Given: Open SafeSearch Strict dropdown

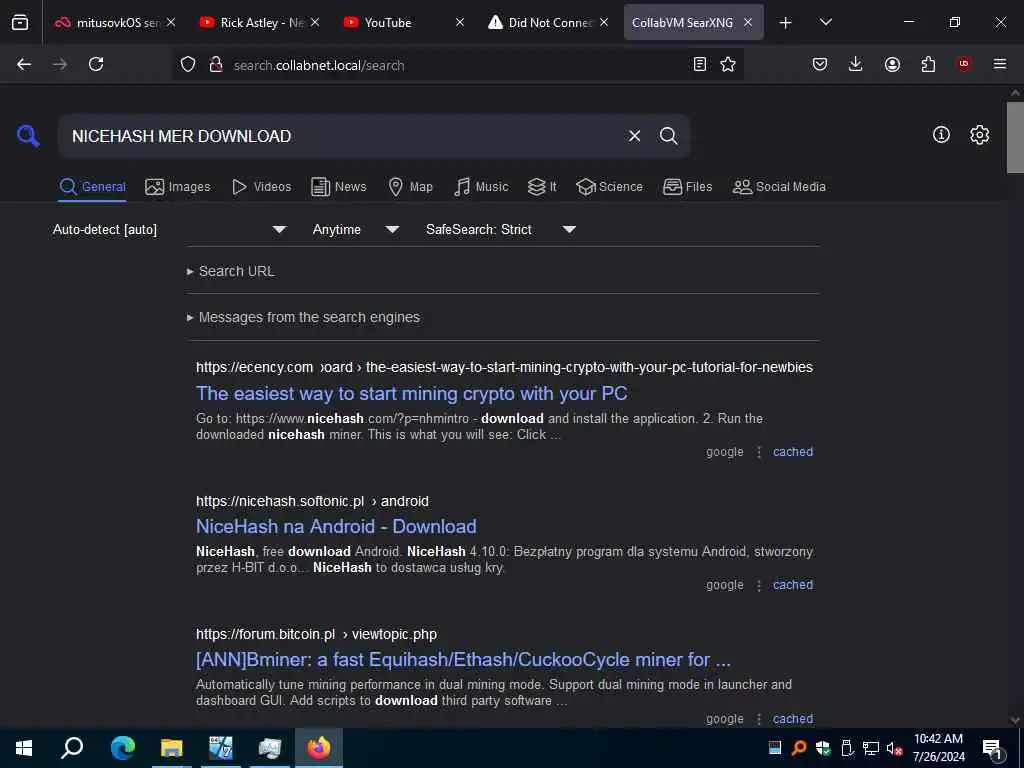Looking at the screenshot, I should (500, 229).
